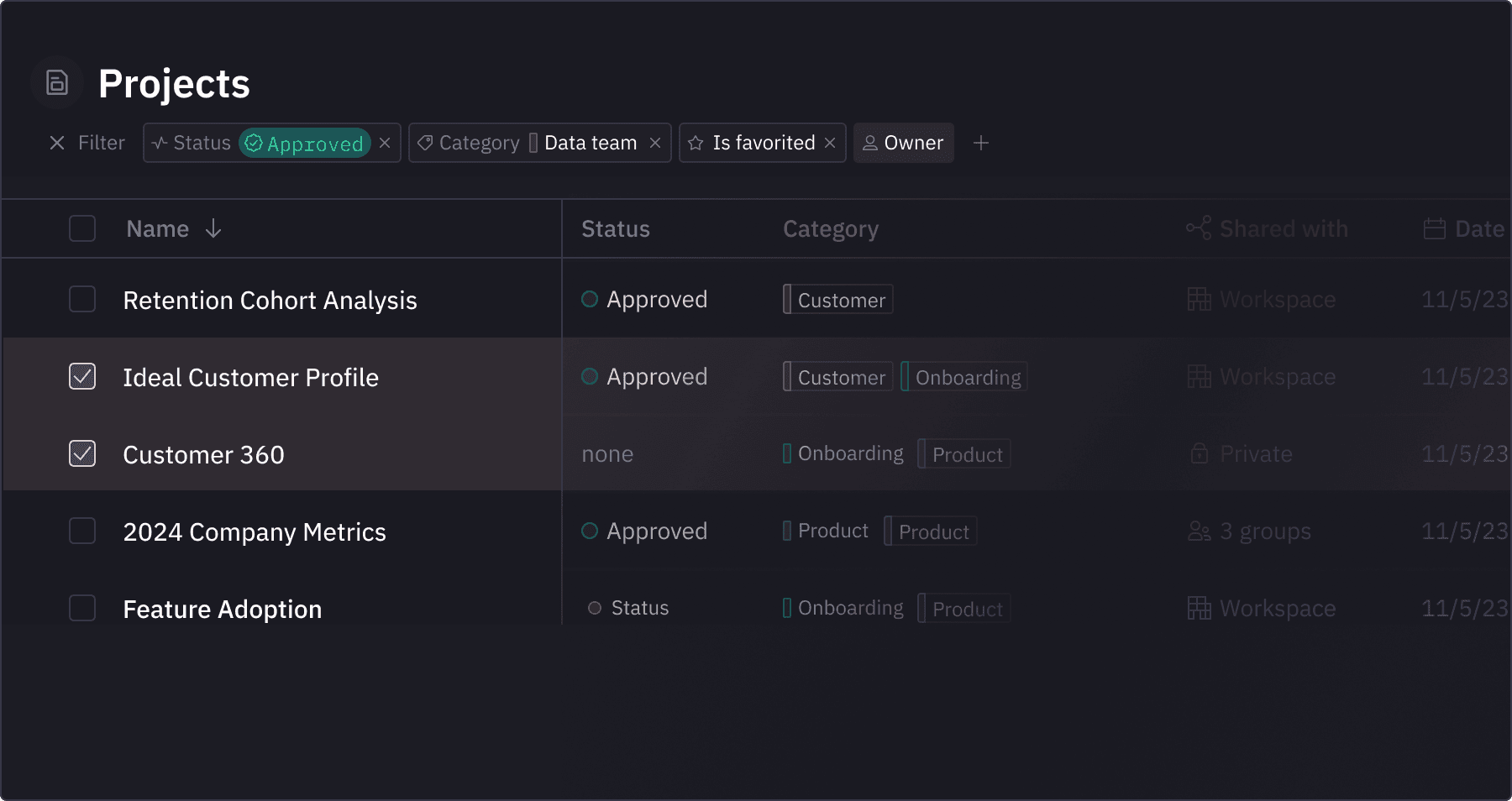This screenshot has height=801, width=1512.
Task: Click the Category column header
Action: coord(830,229)
